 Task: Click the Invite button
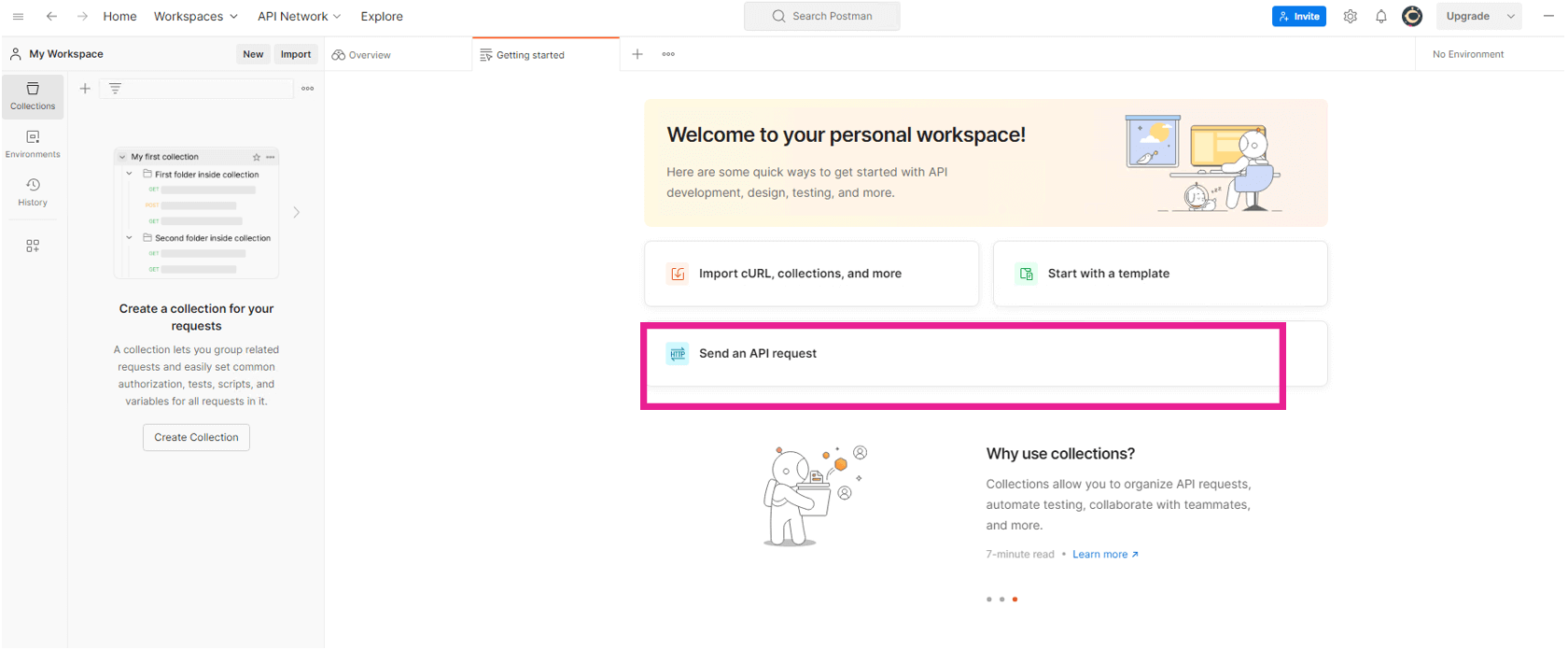point(1299,17)
